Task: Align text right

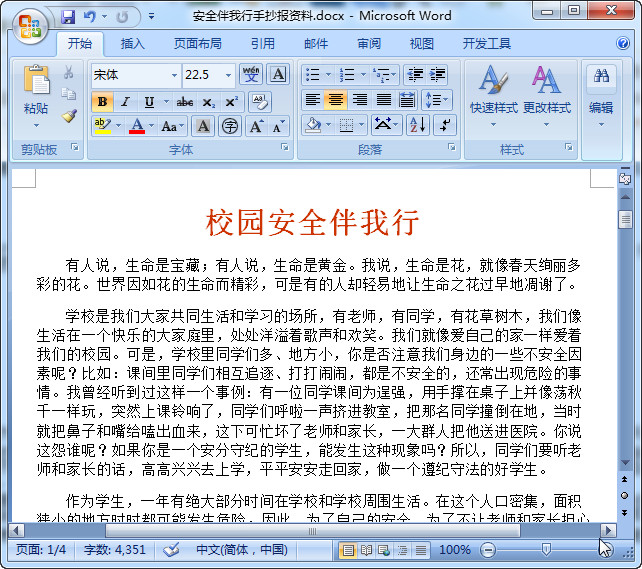Action: (360, 99)
